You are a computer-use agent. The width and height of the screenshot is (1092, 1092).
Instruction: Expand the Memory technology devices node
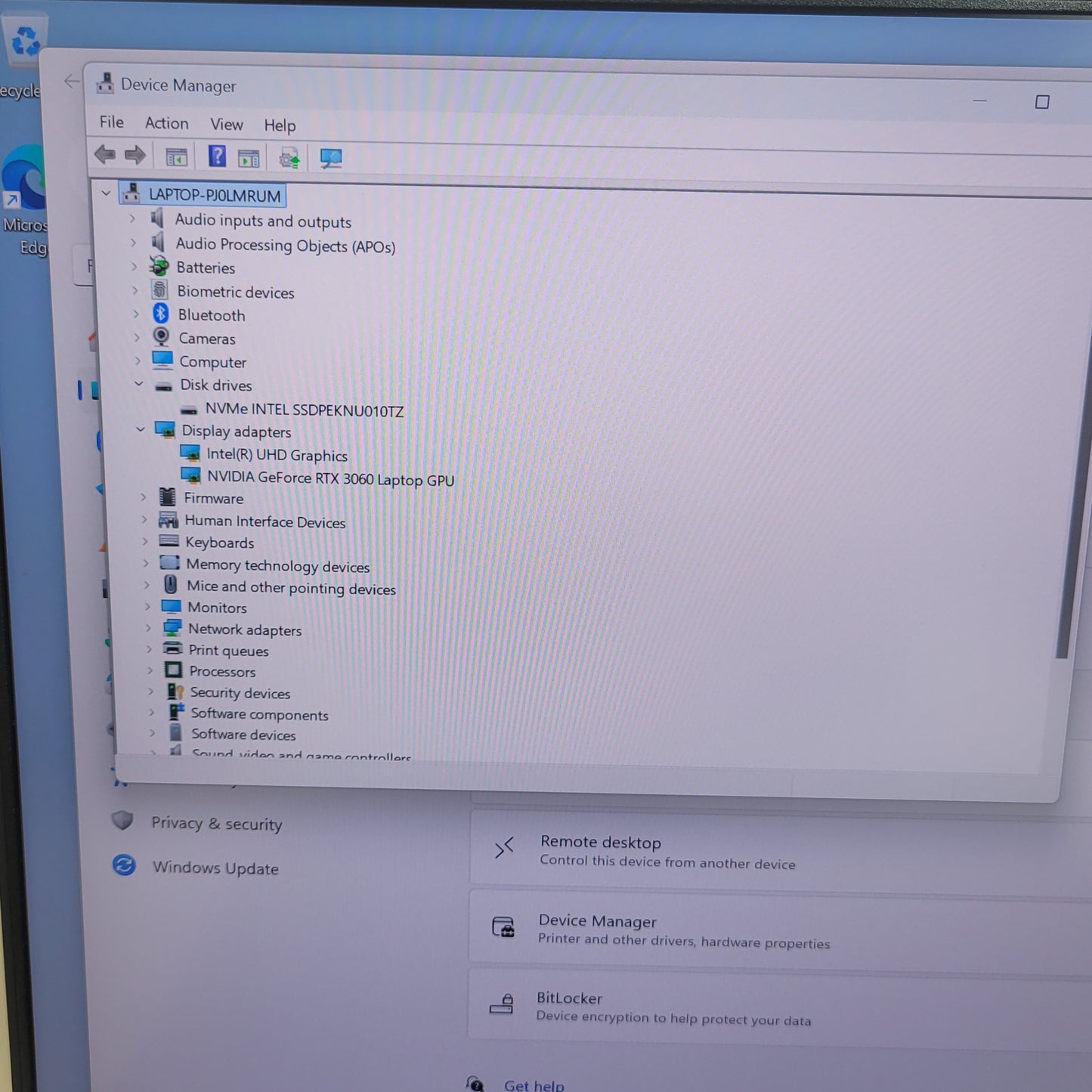[x=146, y=563]
